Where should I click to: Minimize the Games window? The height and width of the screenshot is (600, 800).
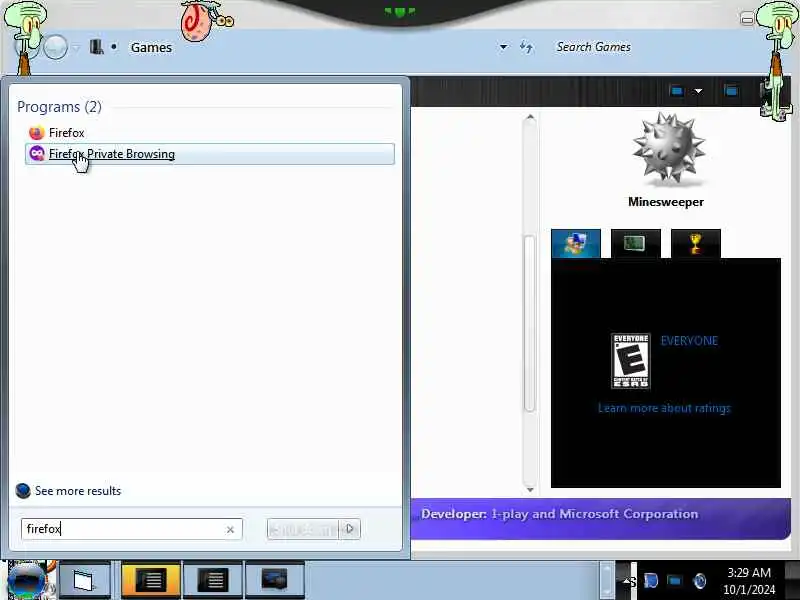click(747, 19)
